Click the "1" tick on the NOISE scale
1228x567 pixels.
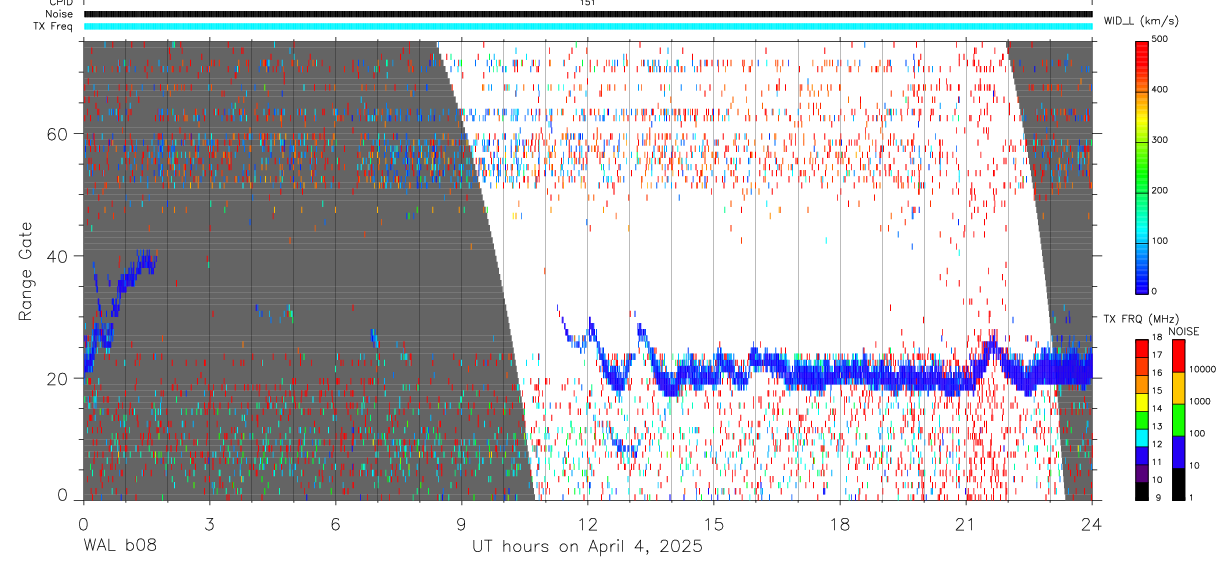pos(1191,497)
